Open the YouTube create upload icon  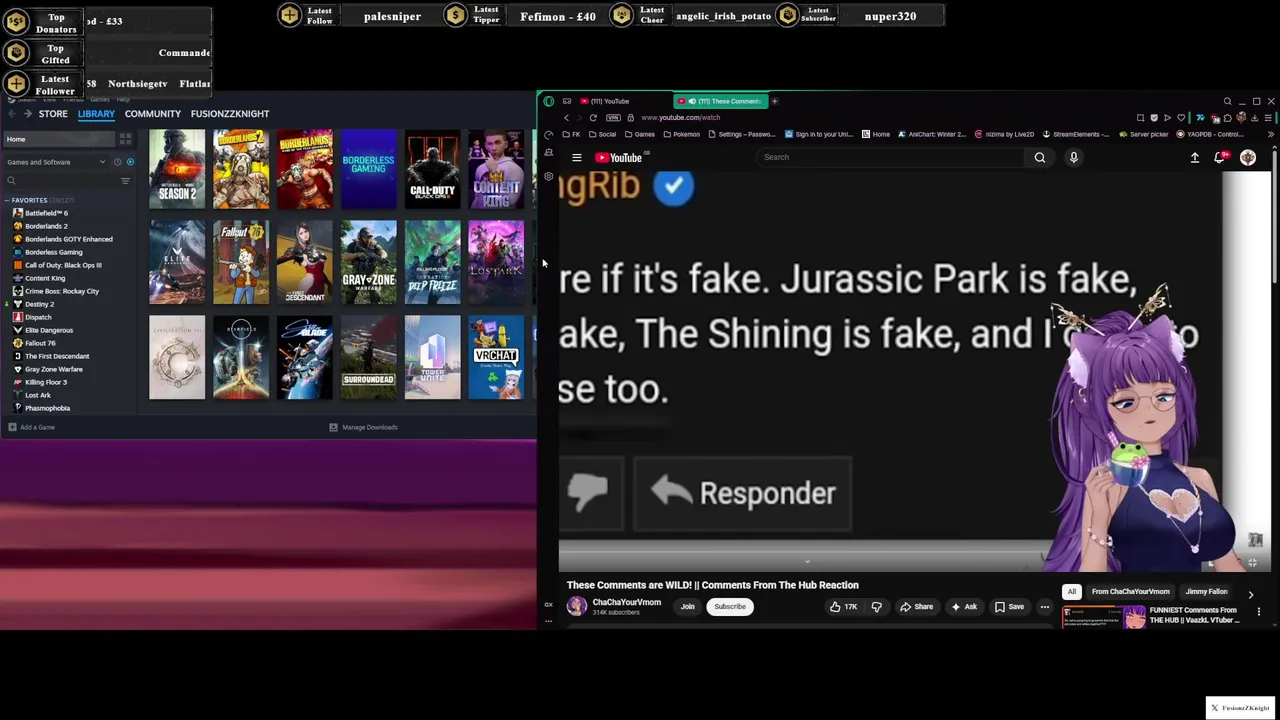(1195, 157)
